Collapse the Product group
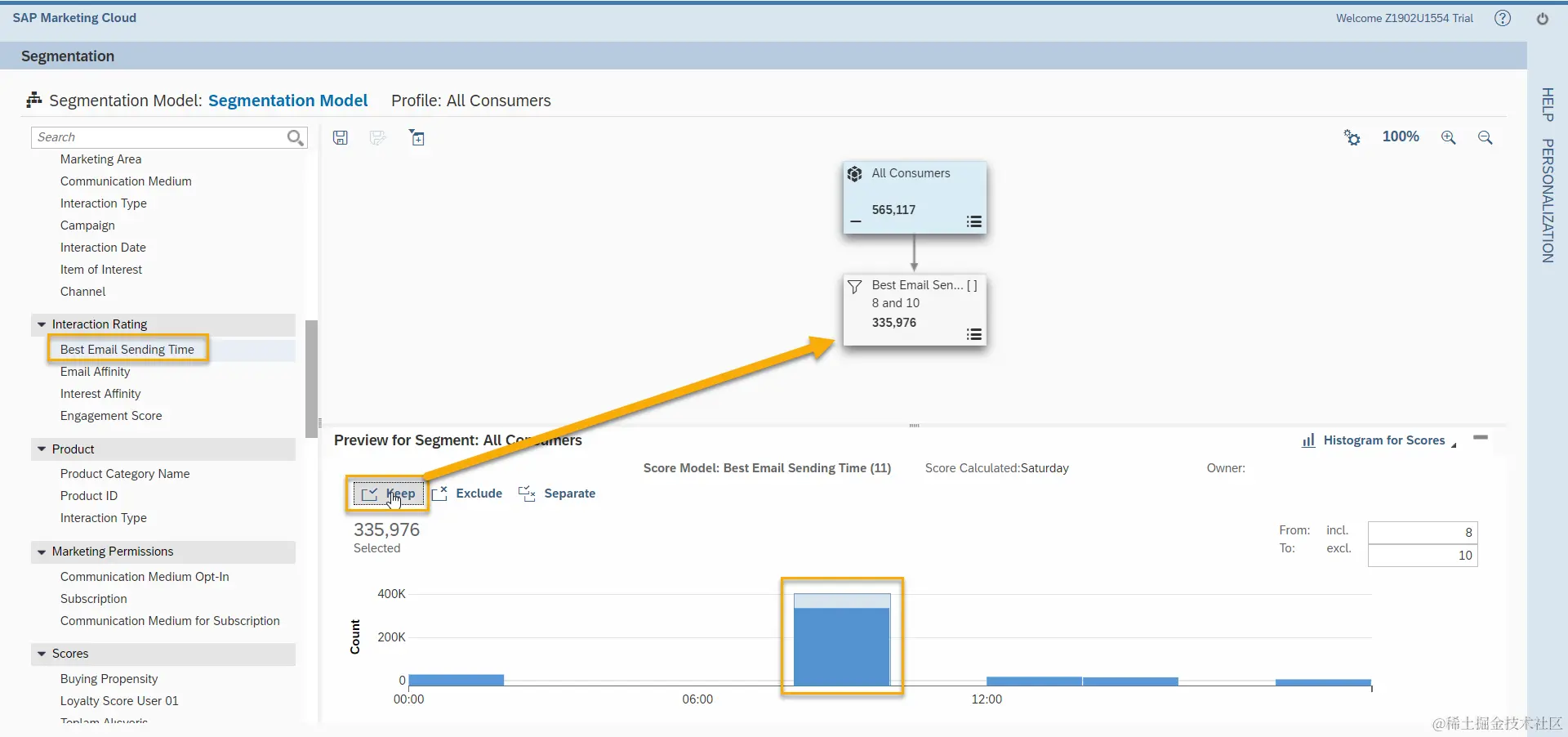This screenshot has height=737, width=1568. [42, 449]
